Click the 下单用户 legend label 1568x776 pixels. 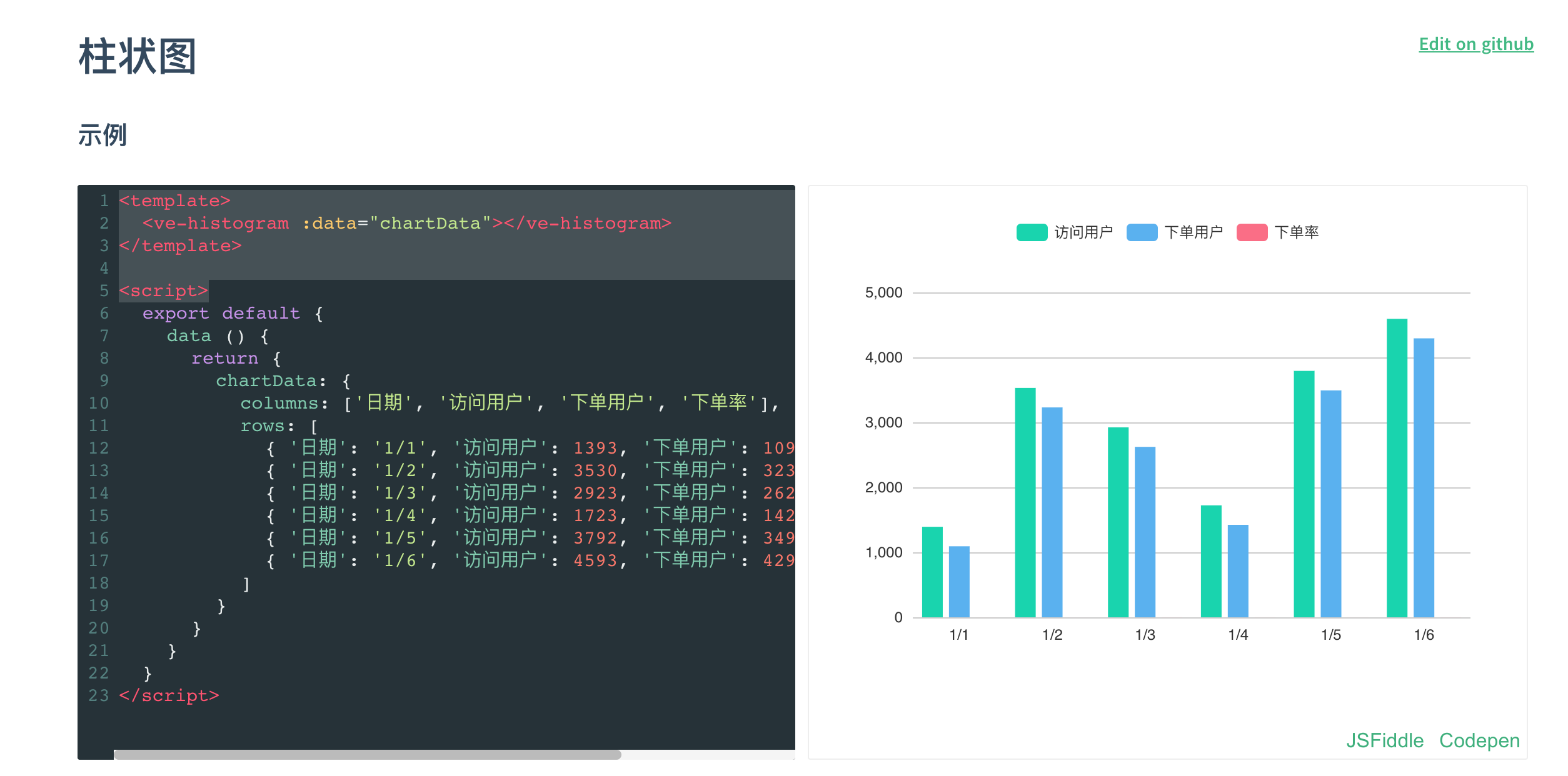click(1194, 232)
